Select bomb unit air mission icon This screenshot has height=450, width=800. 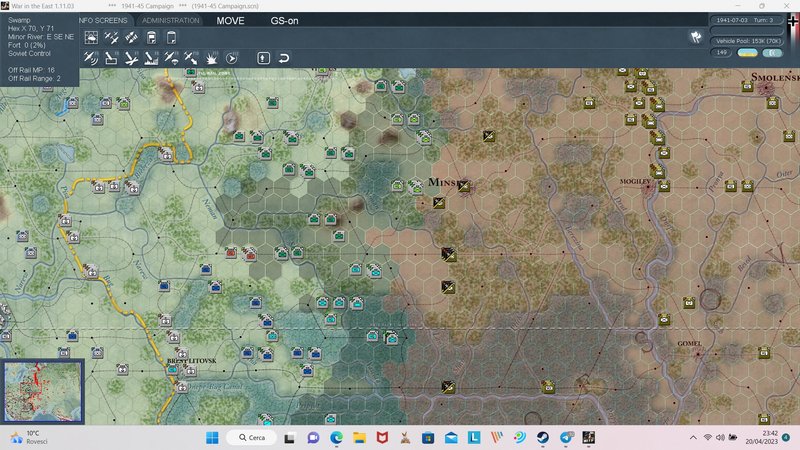[x=111, y=58]
